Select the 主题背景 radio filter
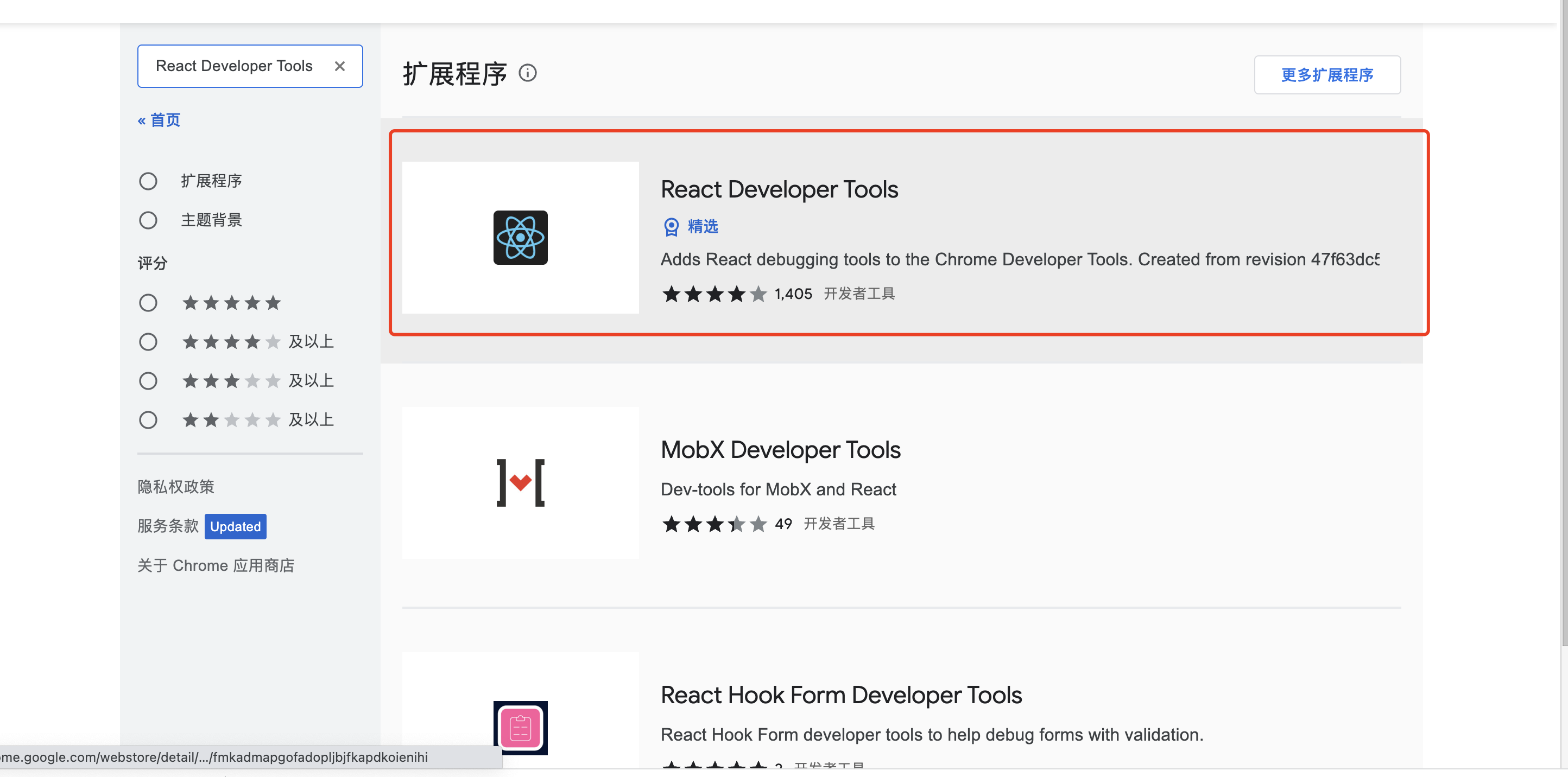Image resolution: width=1568 pixels, height=777 pixels. point(148,220)
